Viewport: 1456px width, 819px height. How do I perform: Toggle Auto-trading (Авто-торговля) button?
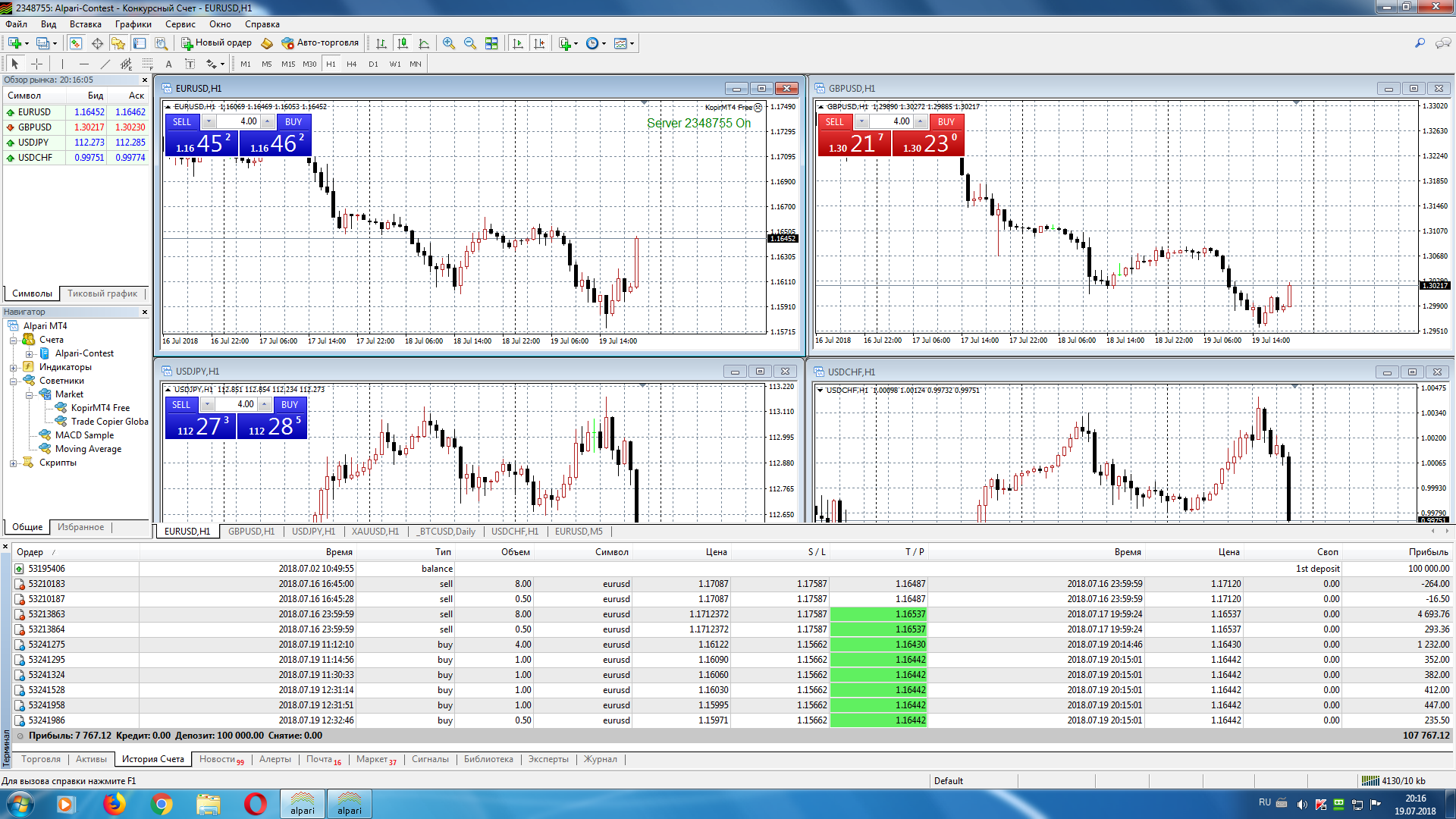click(319, 43)
